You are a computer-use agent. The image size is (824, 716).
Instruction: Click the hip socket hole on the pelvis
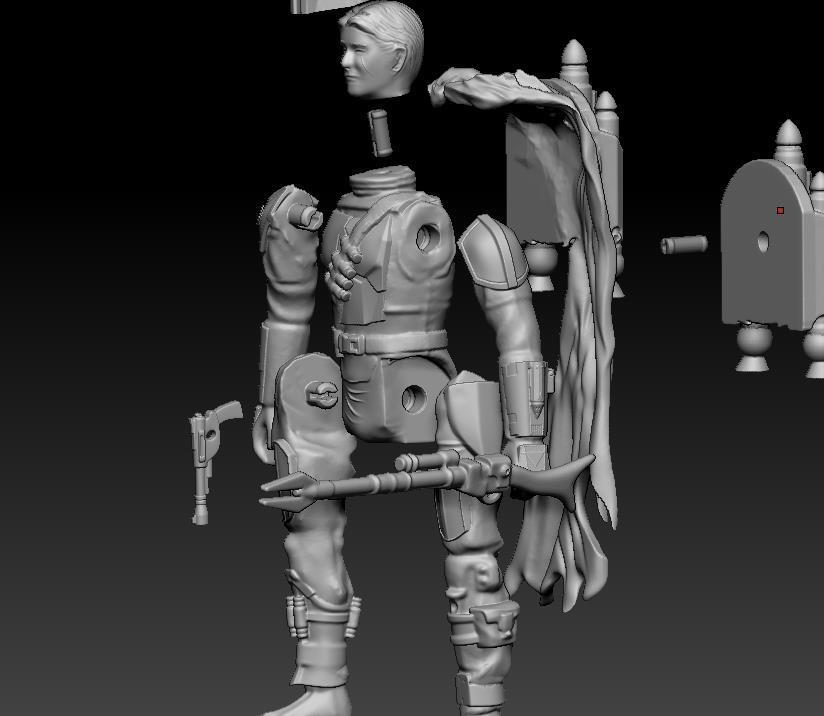[414, 400]
